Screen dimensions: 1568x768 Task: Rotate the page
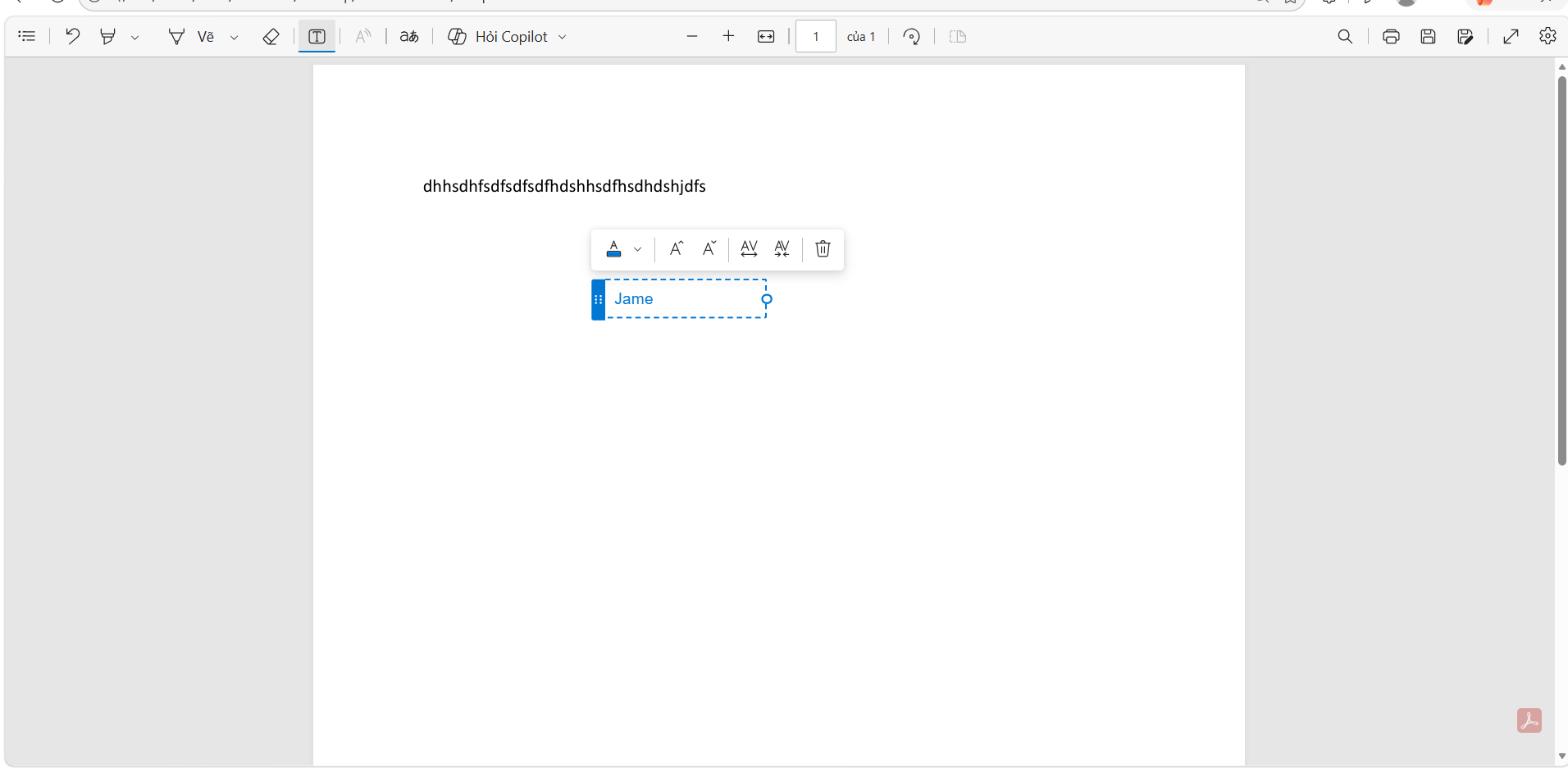coord(911,36)
